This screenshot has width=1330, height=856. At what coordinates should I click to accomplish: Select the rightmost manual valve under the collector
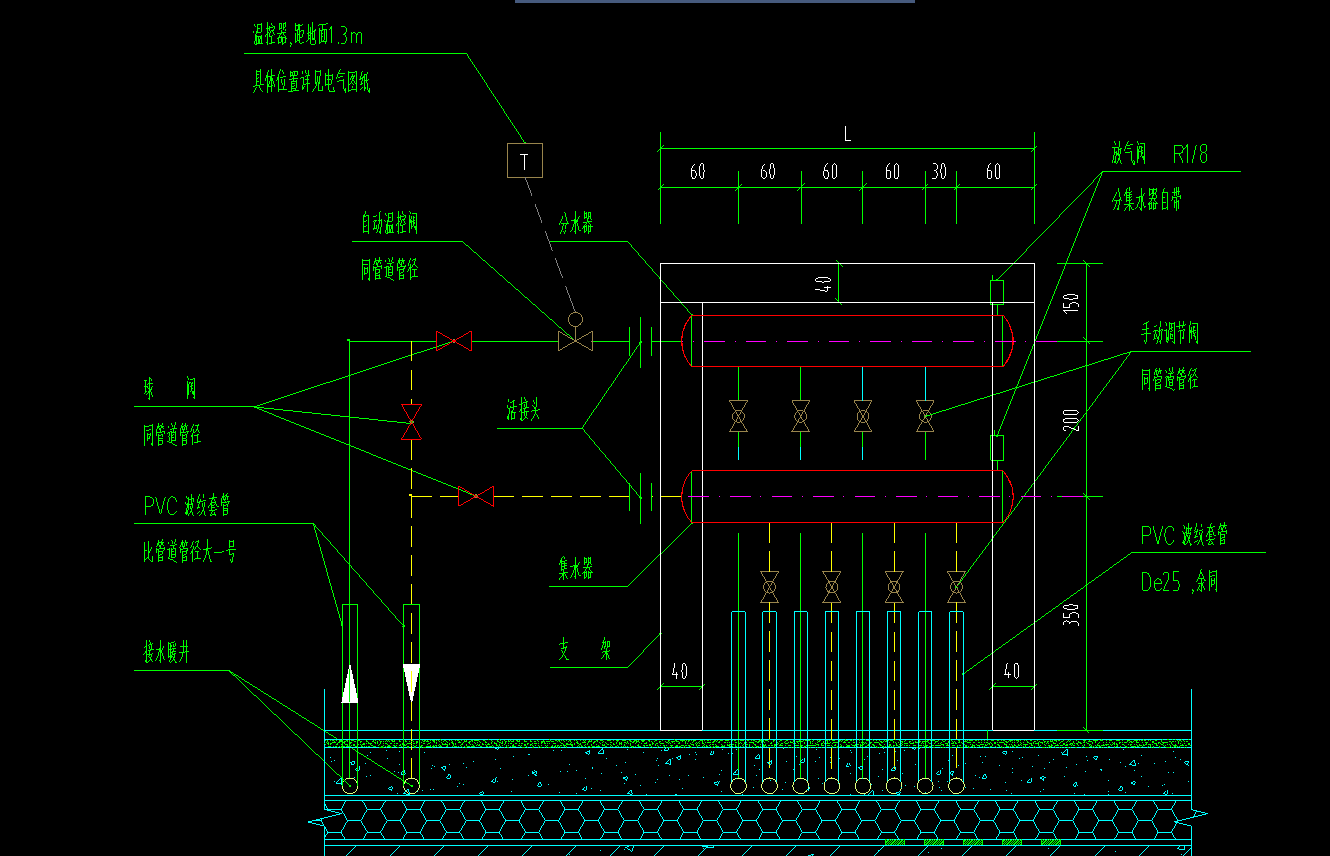956,587
